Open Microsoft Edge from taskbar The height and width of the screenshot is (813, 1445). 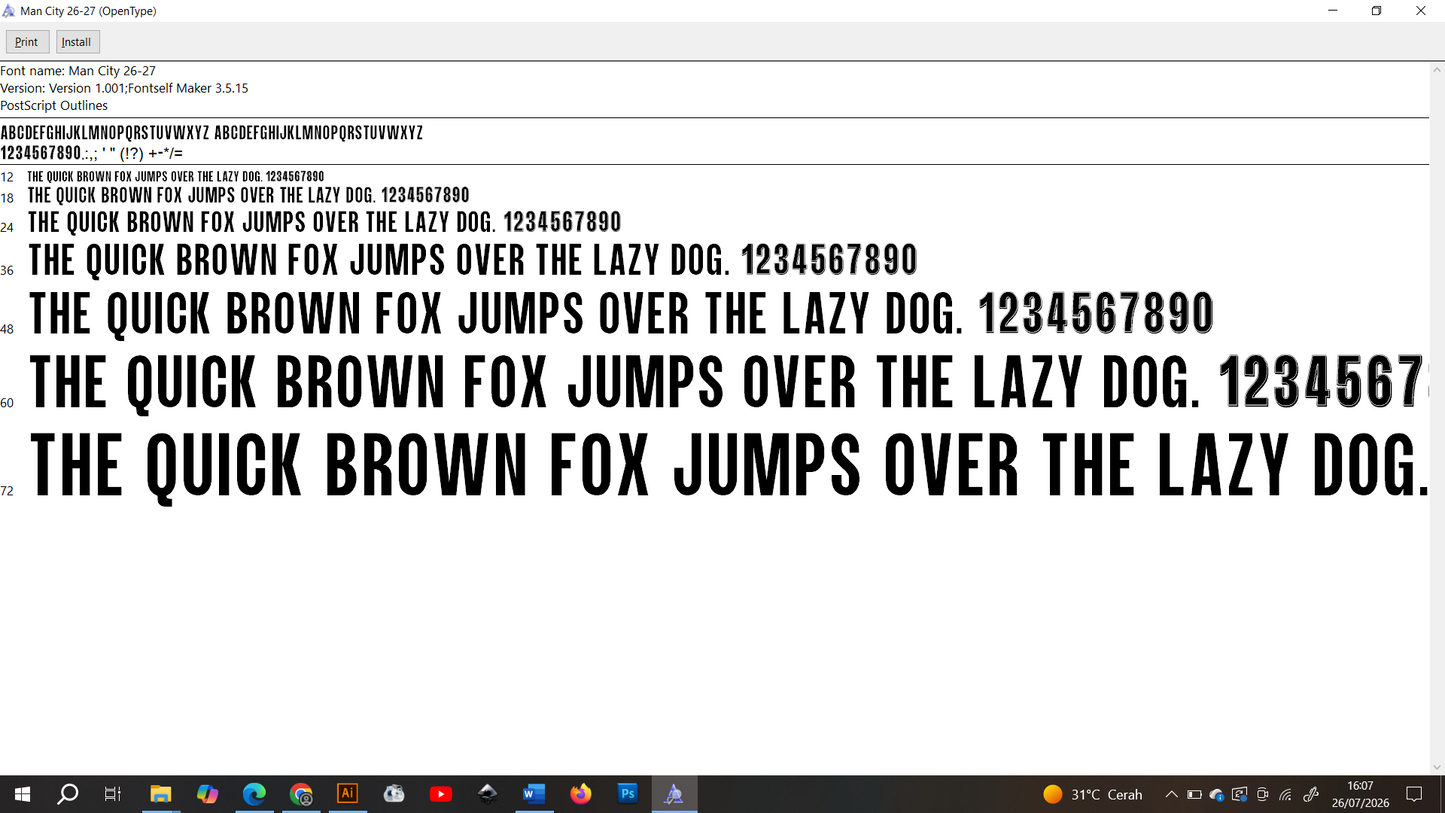pos(254,794)
